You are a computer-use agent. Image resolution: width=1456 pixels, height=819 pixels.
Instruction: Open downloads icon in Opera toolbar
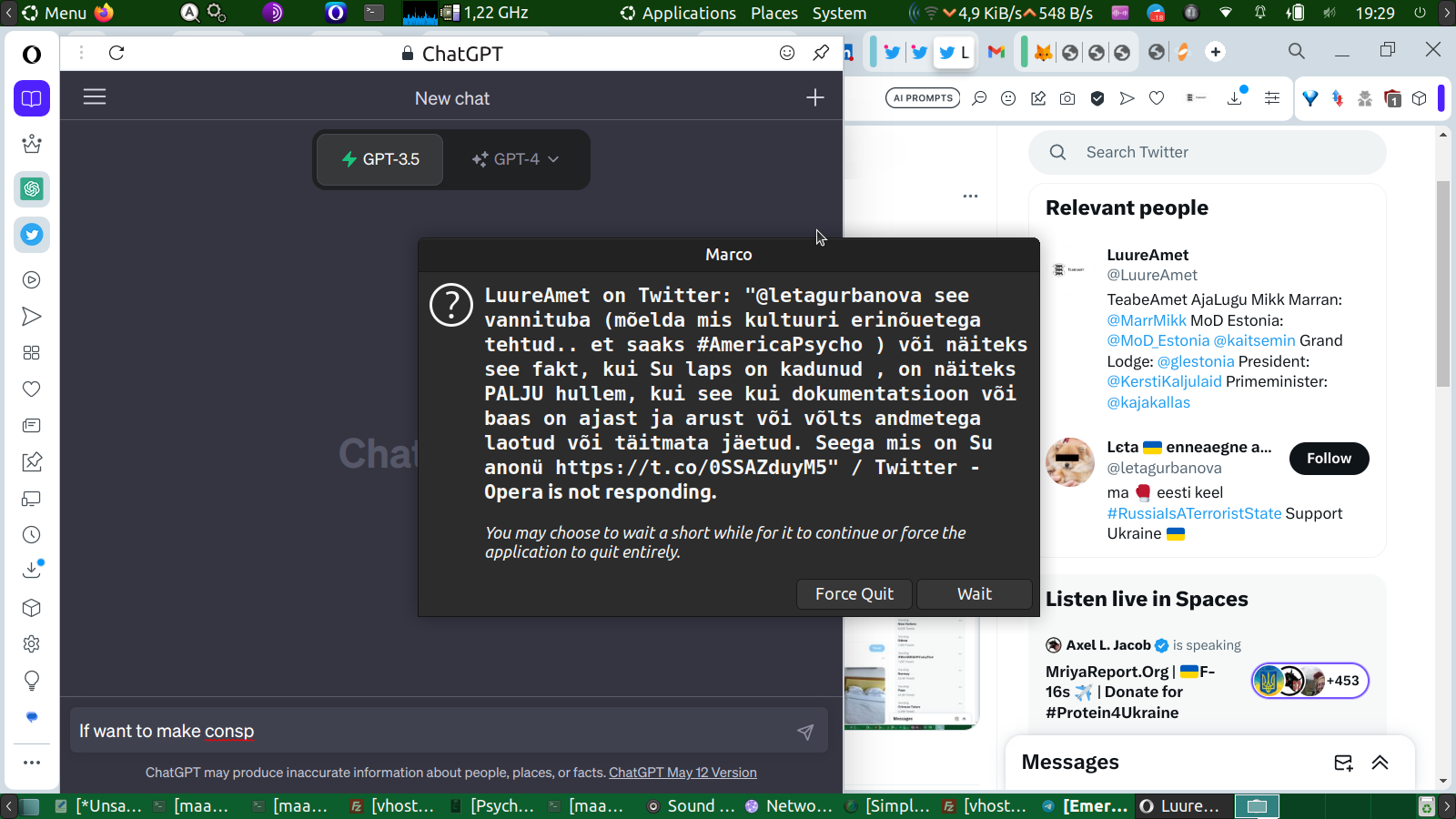point(1235,97)
